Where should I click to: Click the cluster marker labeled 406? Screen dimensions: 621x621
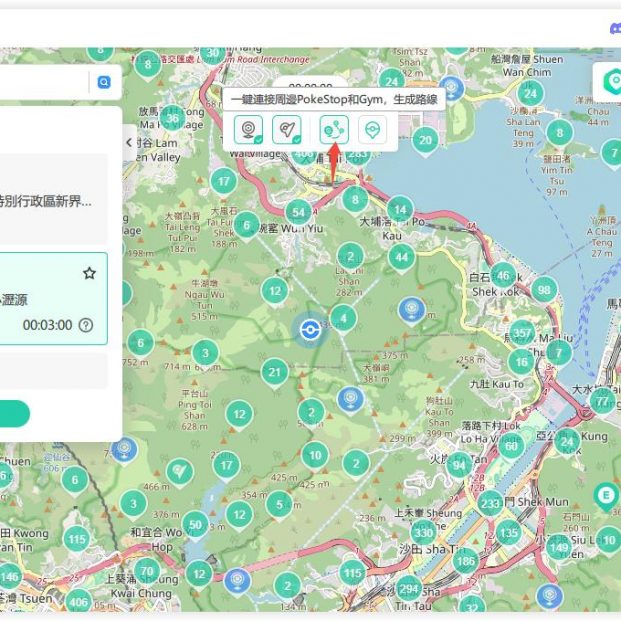[x=78, y=601]
